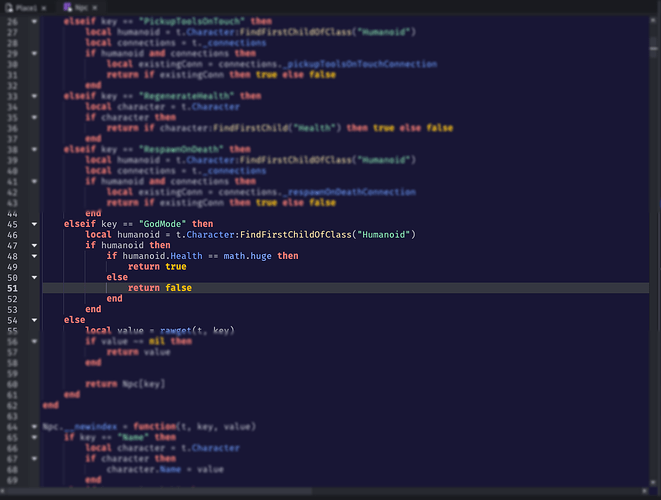
Task: Click 'rawget' call on line 55
Action: (176, 331)
